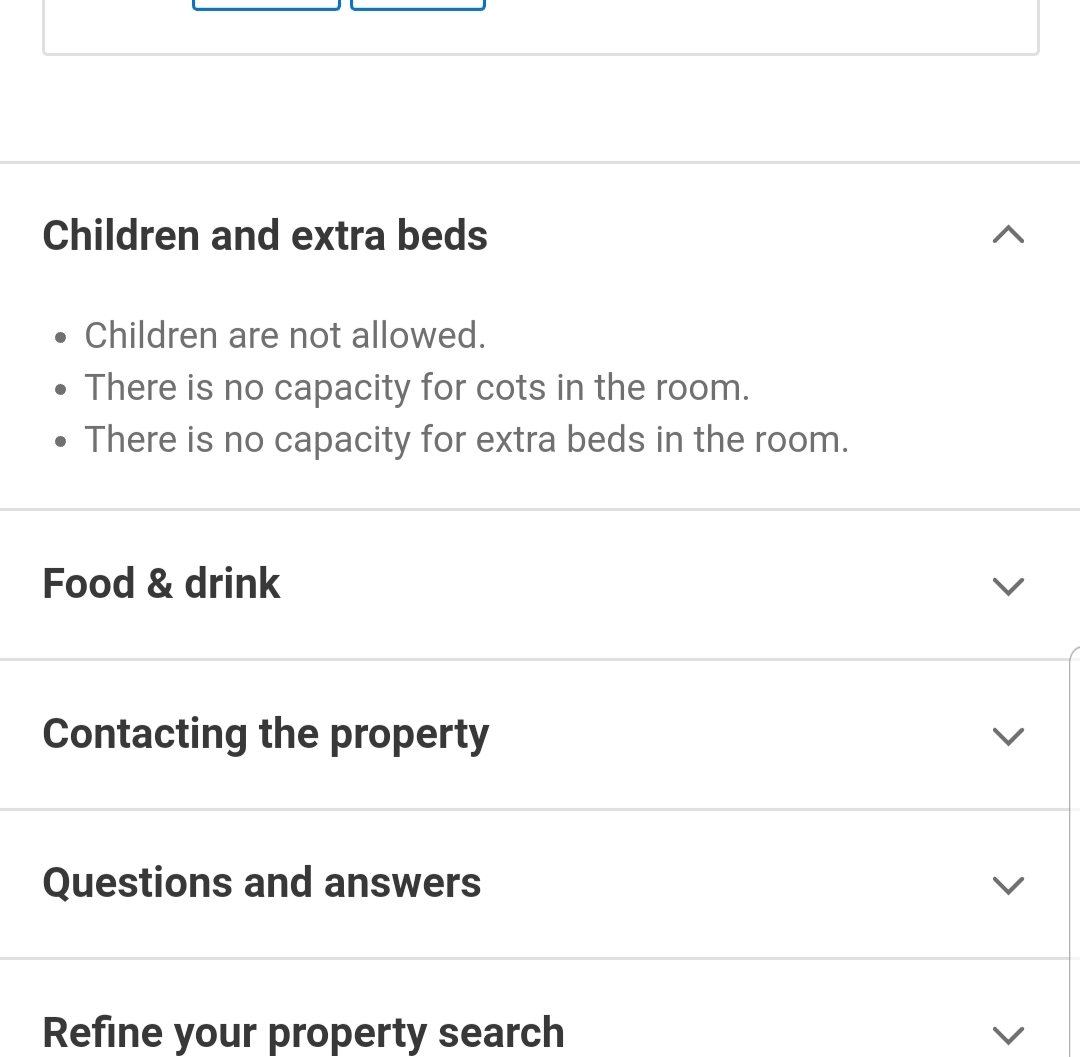
Task: Click the bordered card at the top
Action: 541,28
